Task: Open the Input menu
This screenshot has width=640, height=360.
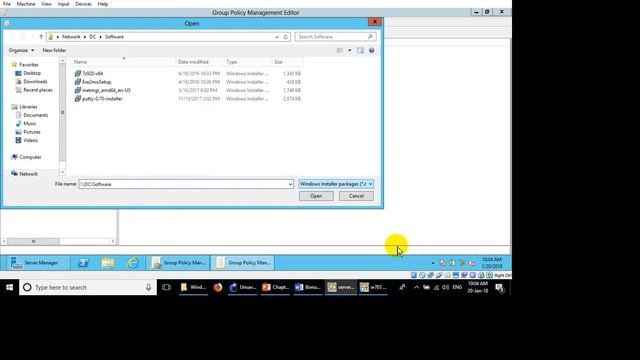Action: (x=63, y=4)
